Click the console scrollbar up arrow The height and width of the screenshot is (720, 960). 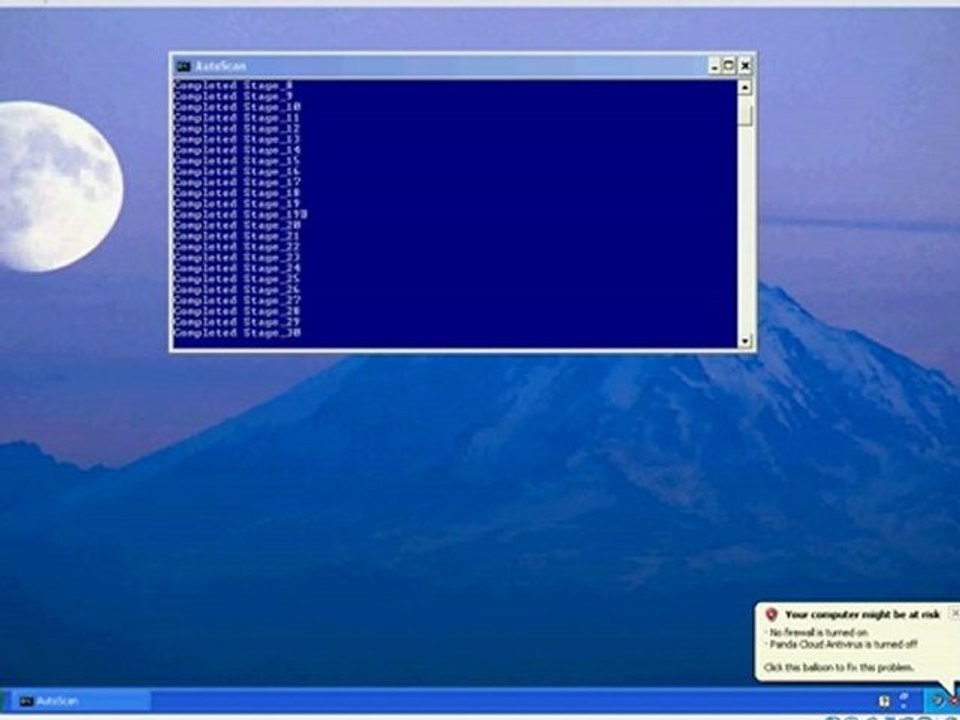point(744,88)
